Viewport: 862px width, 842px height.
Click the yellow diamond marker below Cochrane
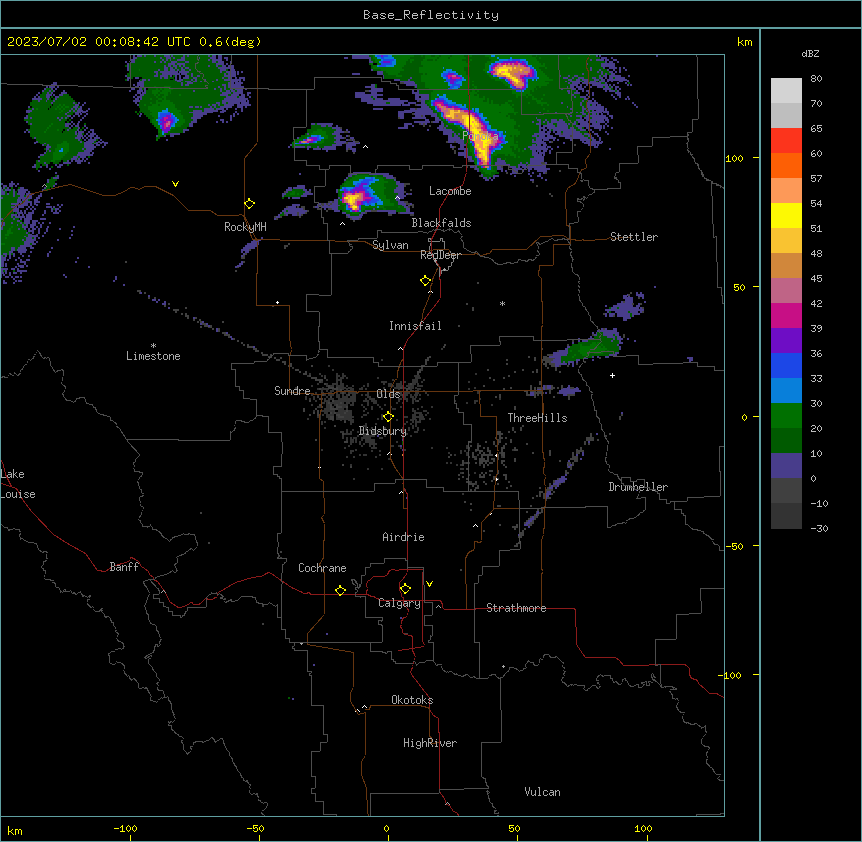coord(340,590)
